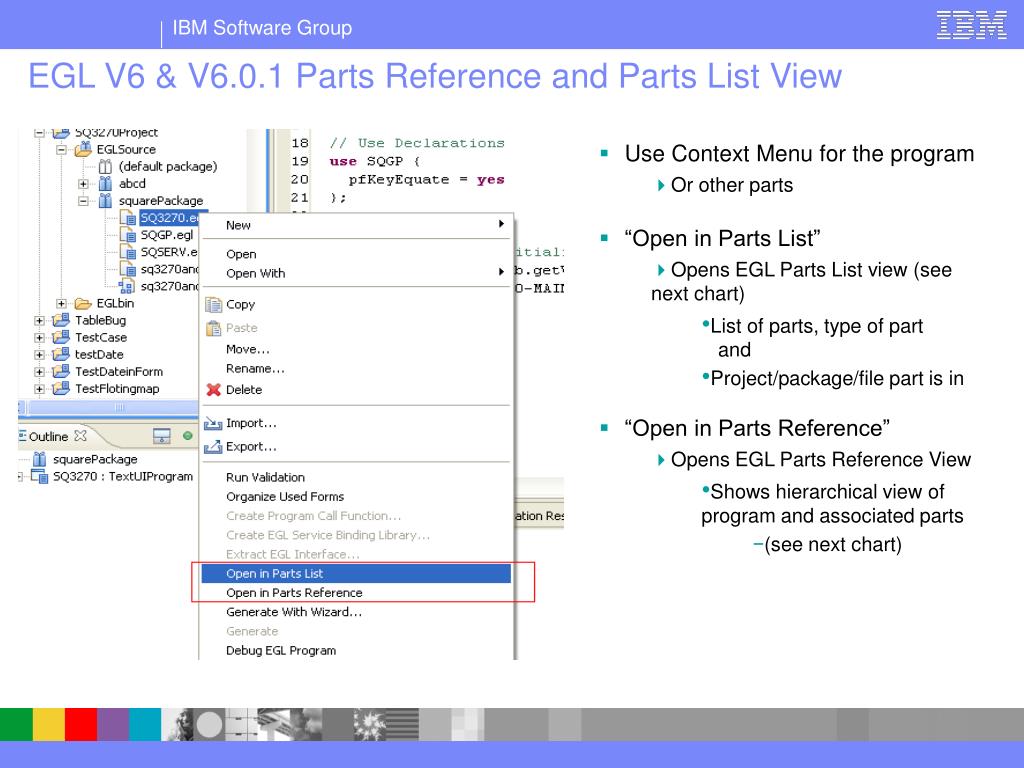
Task: Click the green square in footer strip
Action: tap(16, 725)
